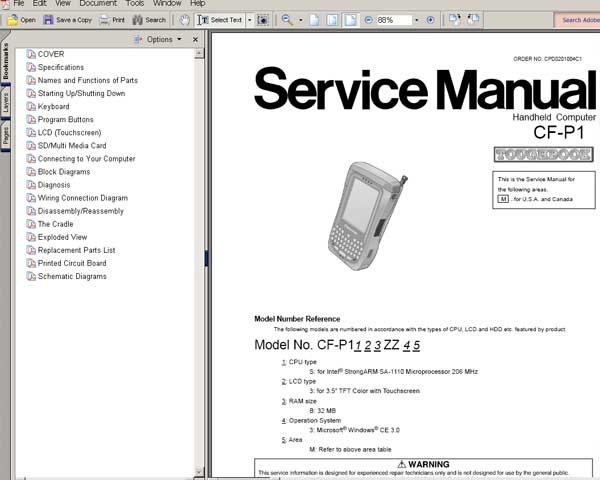The width and height of the screenshot is (600, 480).
Task: Select the Snapshot camera tool
Action: (x=262, y=20)
